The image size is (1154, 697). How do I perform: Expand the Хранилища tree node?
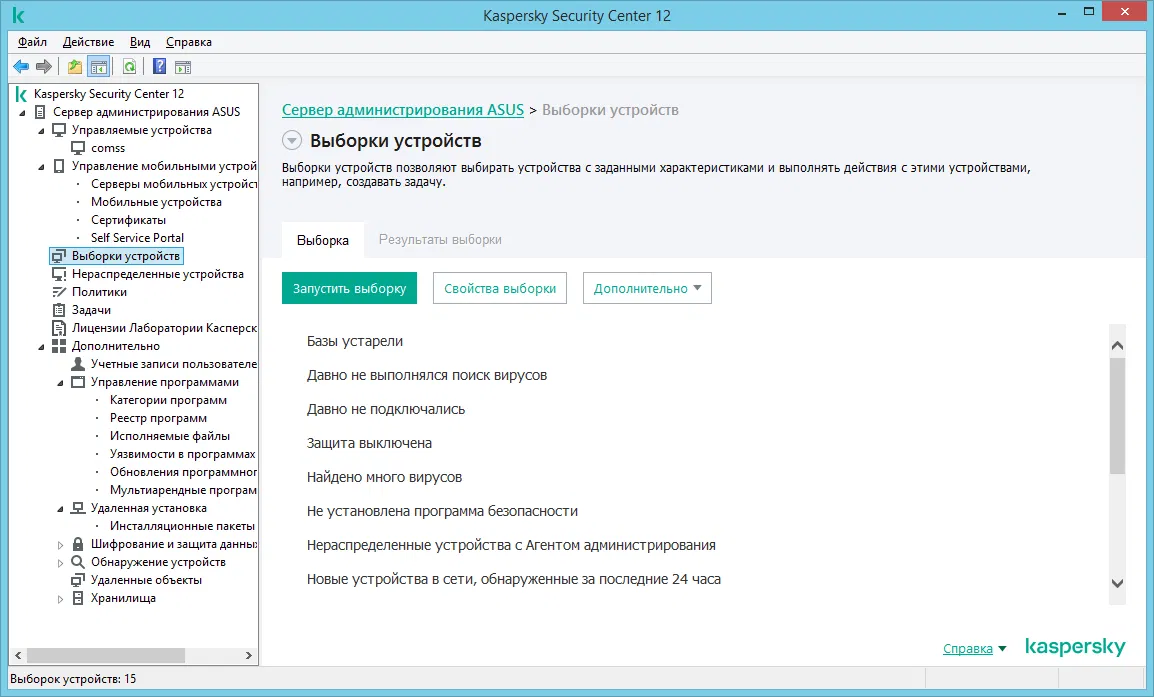[x=60, y=599]
